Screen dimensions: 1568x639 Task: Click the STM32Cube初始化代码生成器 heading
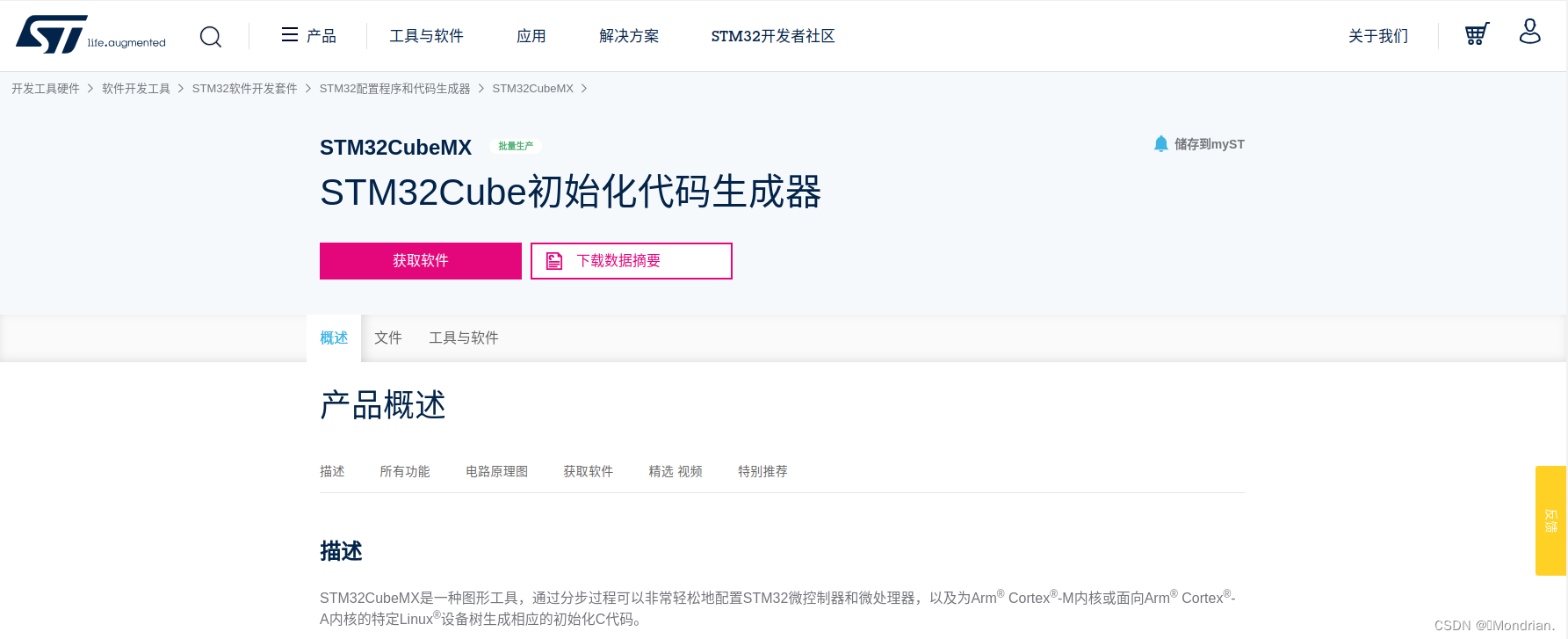pos(571,192)
